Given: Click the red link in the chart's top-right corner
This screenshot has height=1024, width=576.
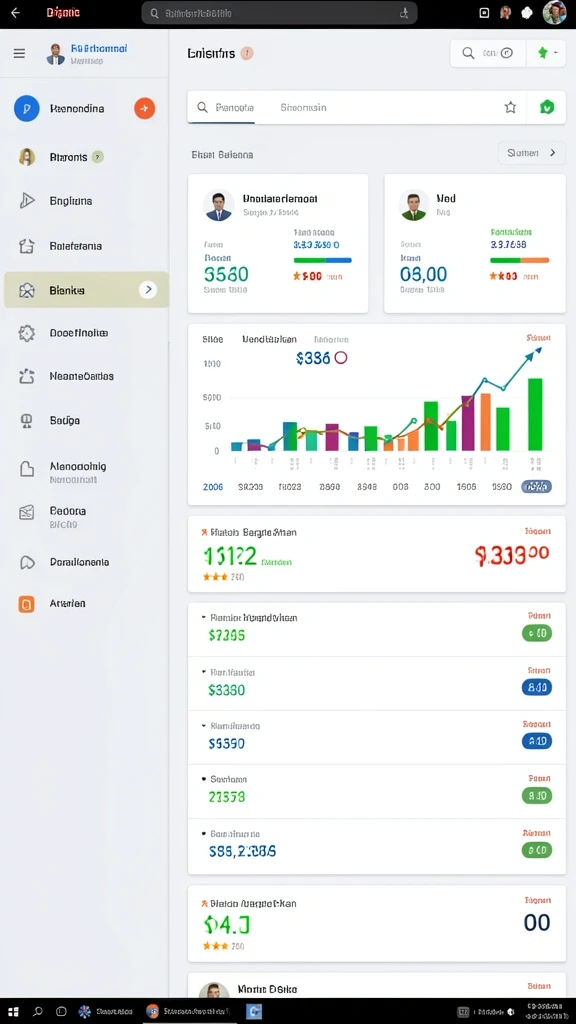Looking at the screenshot, I should 538,338.
